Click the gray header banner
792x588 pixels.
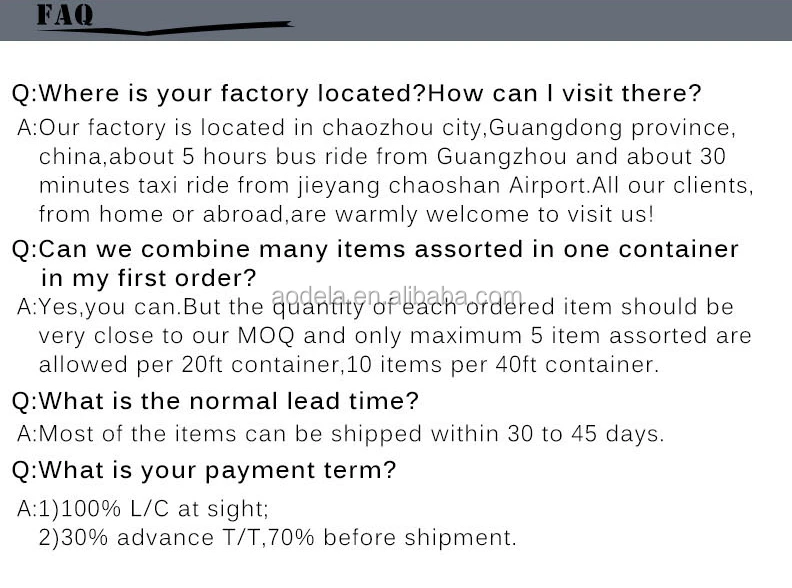click(x=396, y=20)
